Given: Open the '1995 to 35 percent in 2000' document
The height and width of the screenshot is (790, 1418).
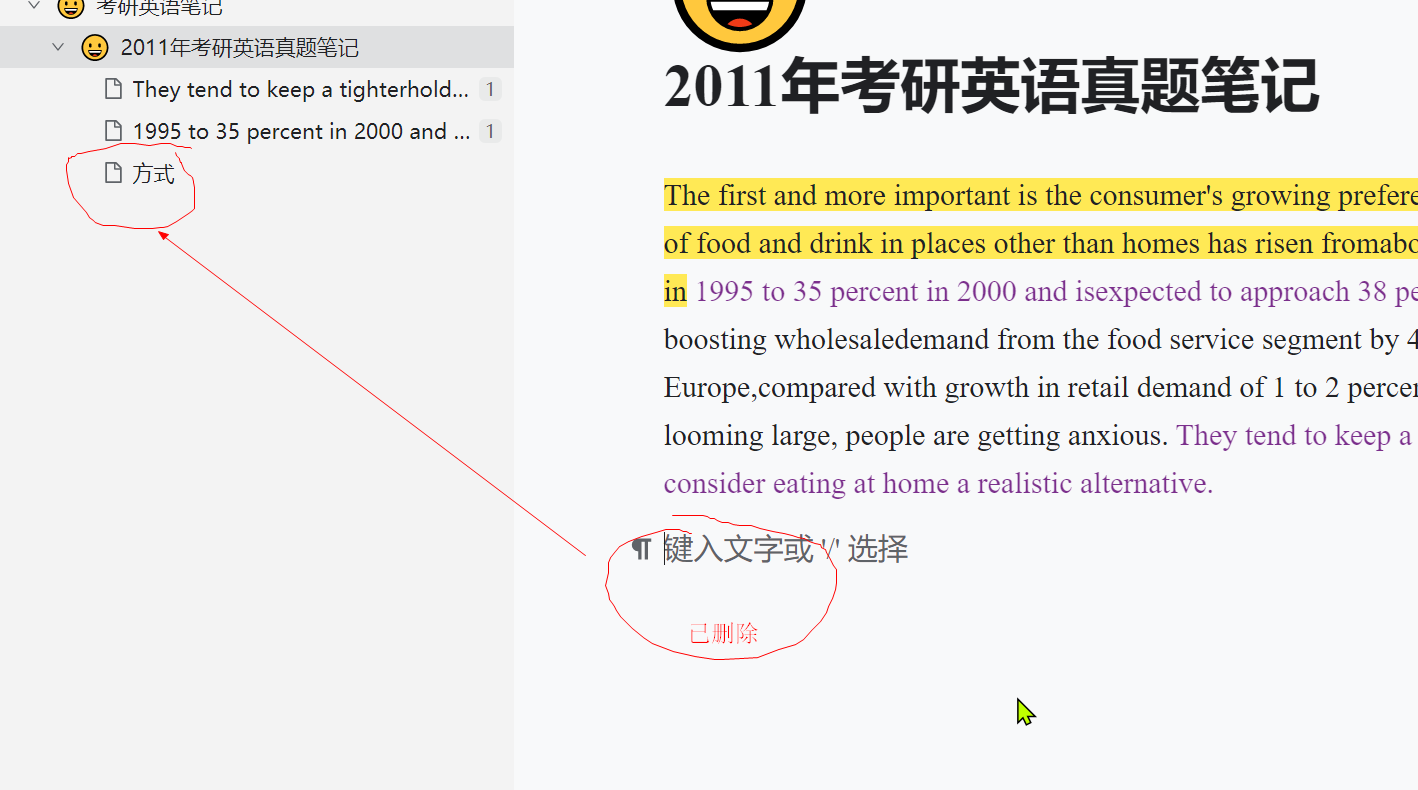Looking at the screenshot, I should [301, 131].
